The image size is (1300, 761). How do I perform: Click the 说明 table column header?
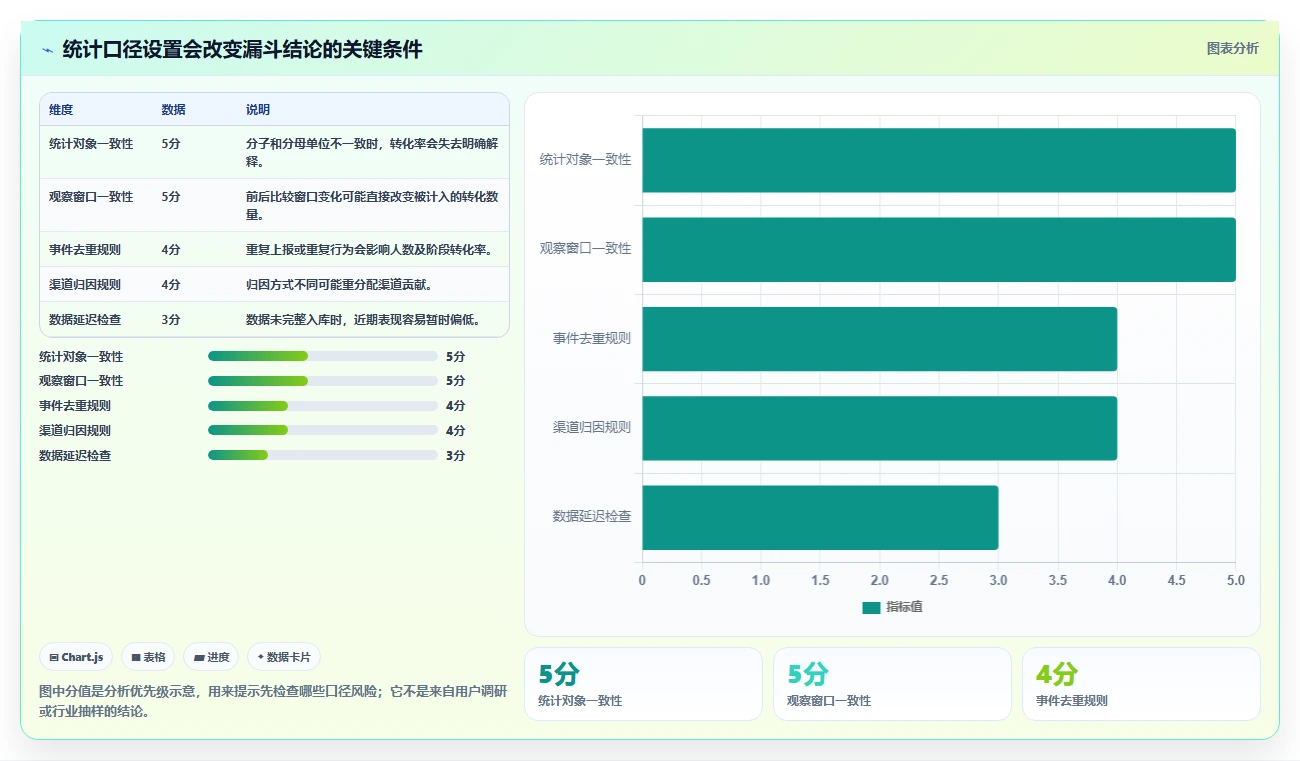point(258,110)
